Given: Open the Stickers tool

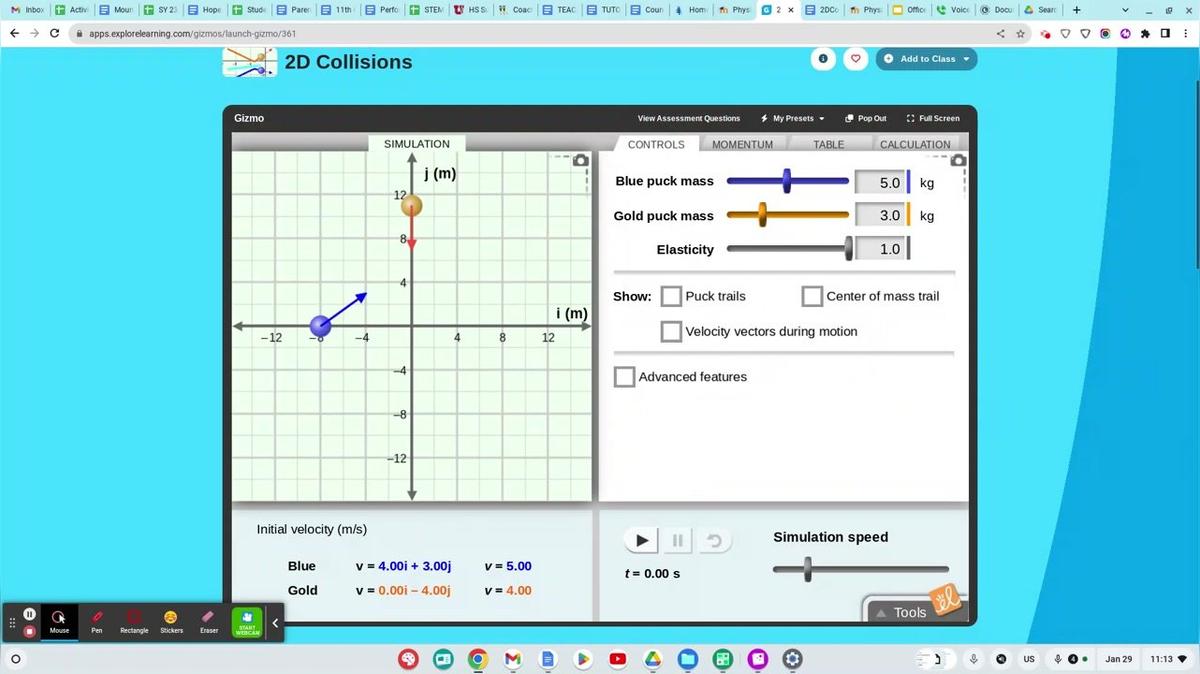Looking at the screenshot, I should [x=171, y=620].
